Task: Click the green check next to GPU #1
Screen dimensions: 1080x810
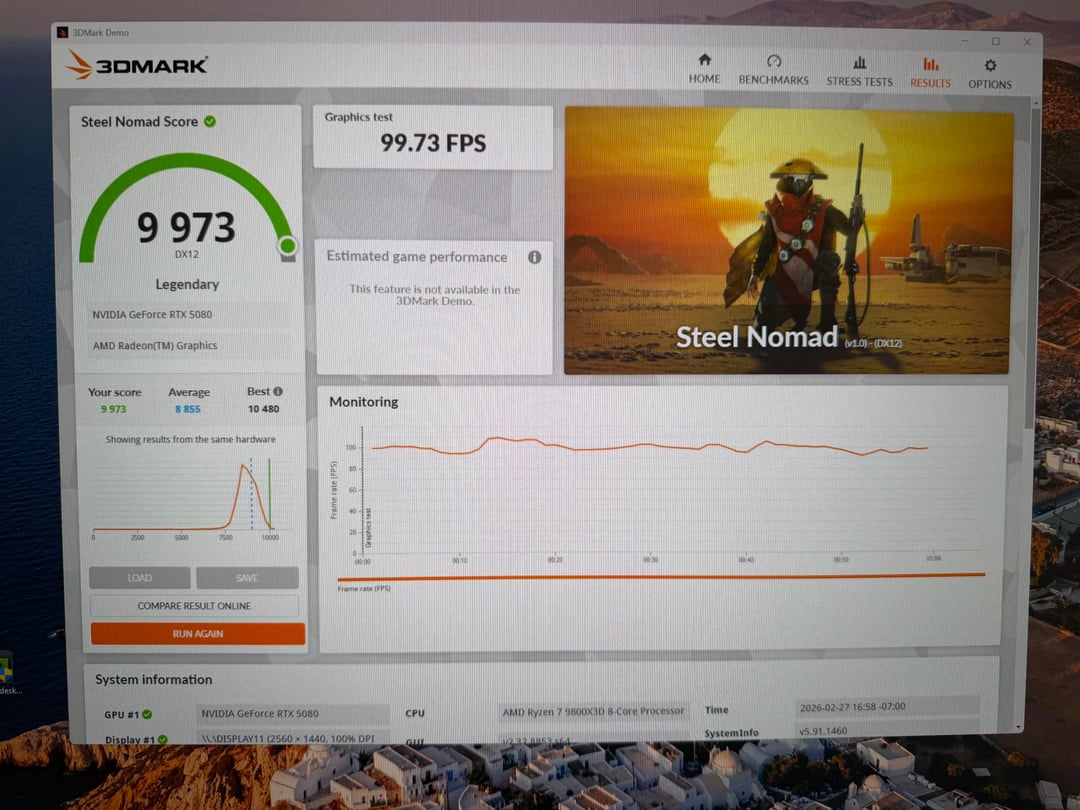Action: click(x=147, y=714)
